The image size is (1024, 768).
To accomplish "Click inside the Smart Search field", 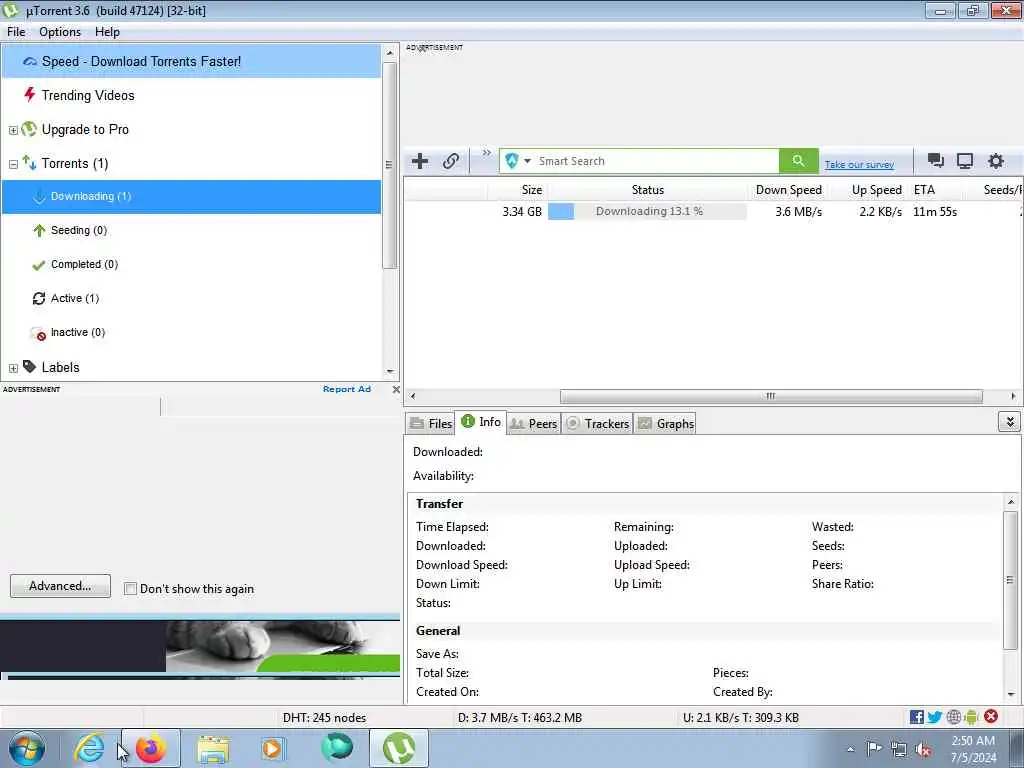I will click(656, 161).
